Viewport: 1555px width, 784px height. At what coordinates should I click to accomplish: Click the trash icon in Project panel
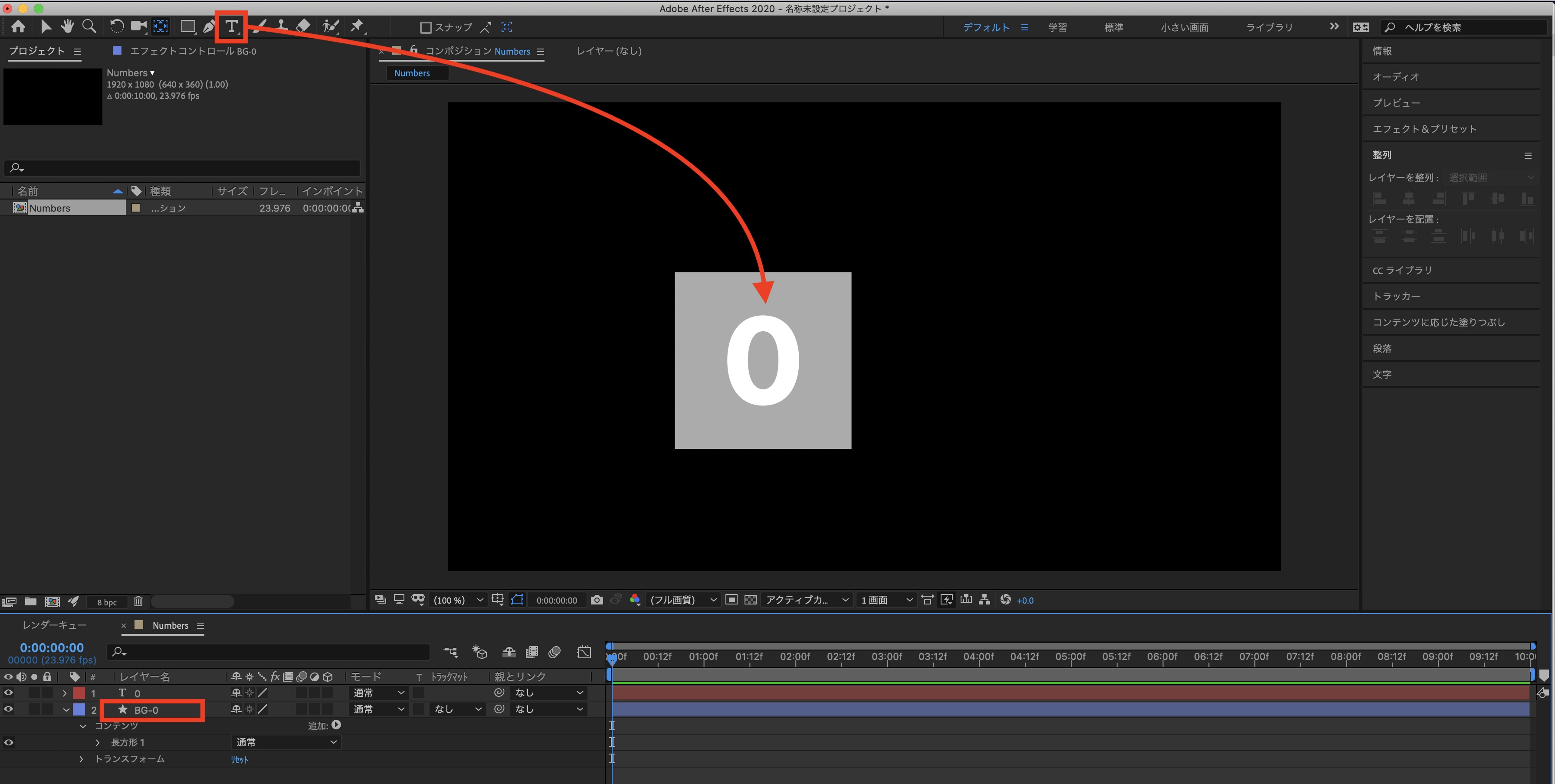[x=138, y=601]
